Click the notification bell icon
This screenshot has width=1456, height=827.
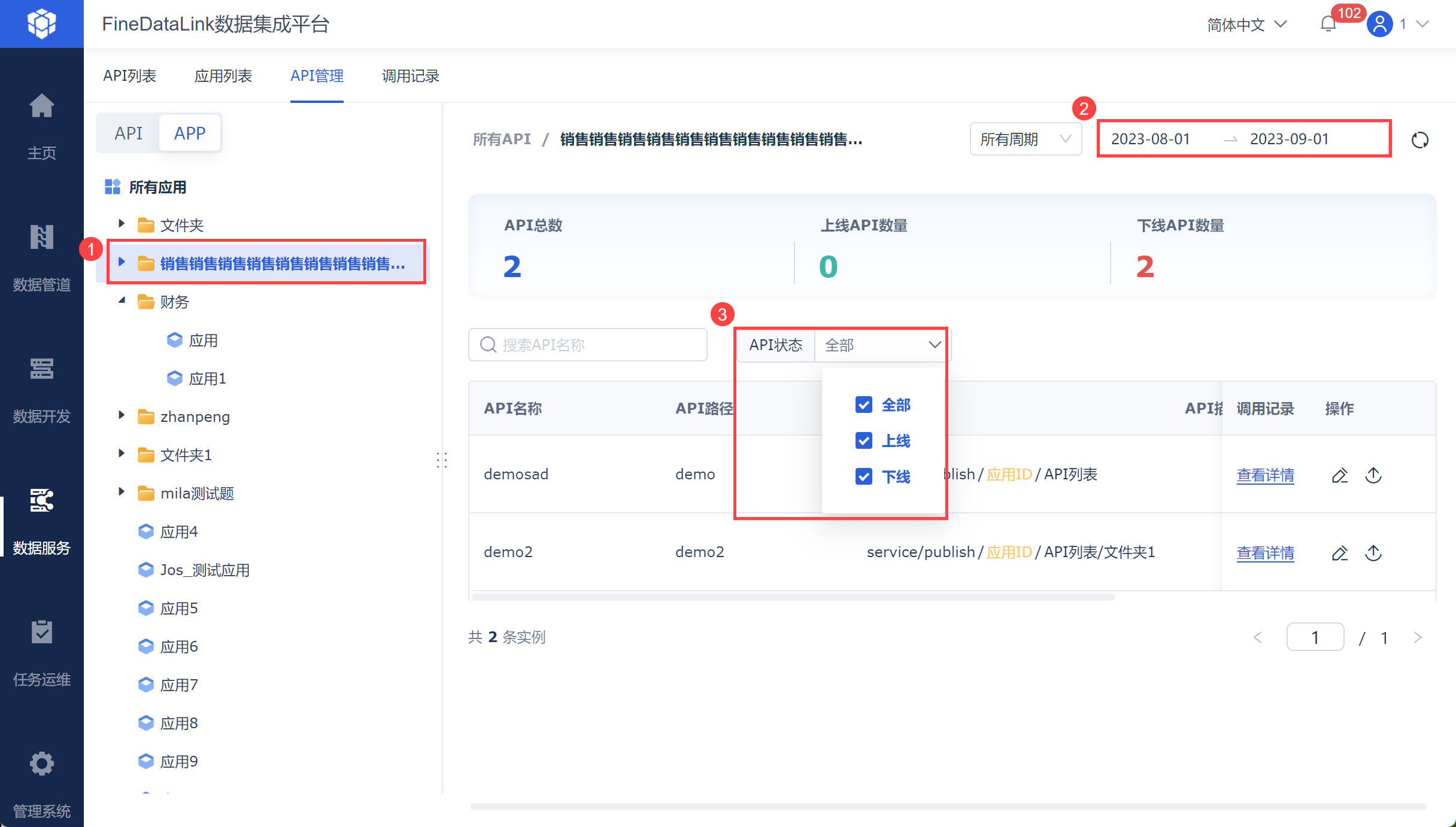(1328, 25)
